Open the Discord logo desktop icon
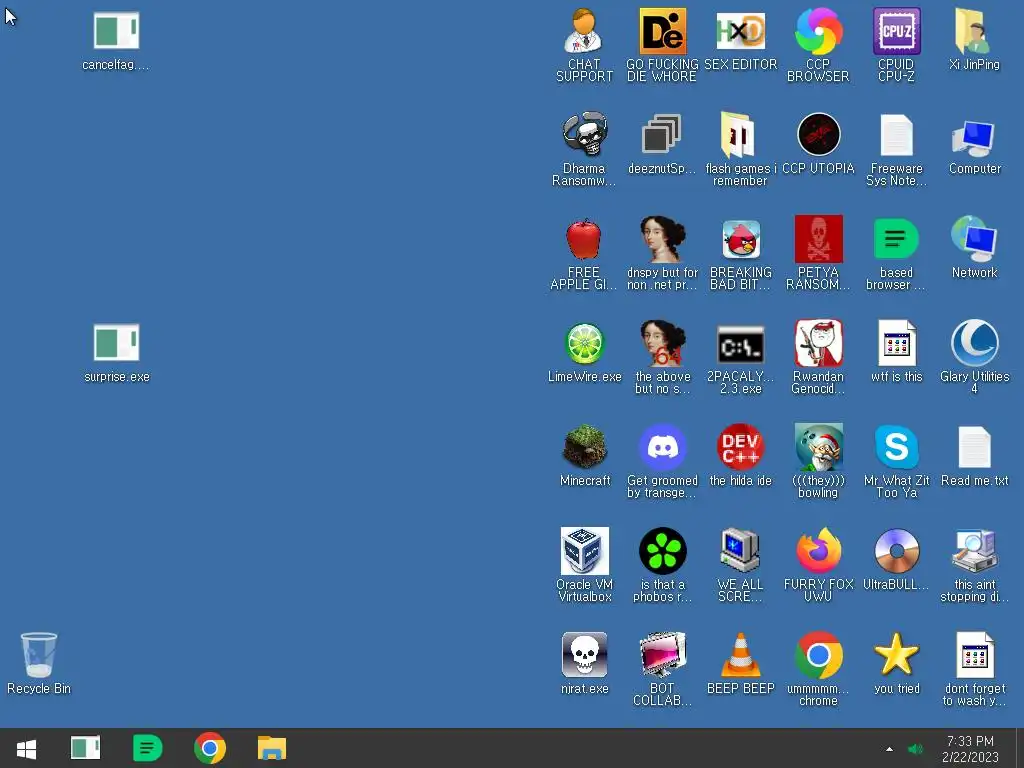The width and height of the screenshot is (1024, 768). (x=662, y=447)
